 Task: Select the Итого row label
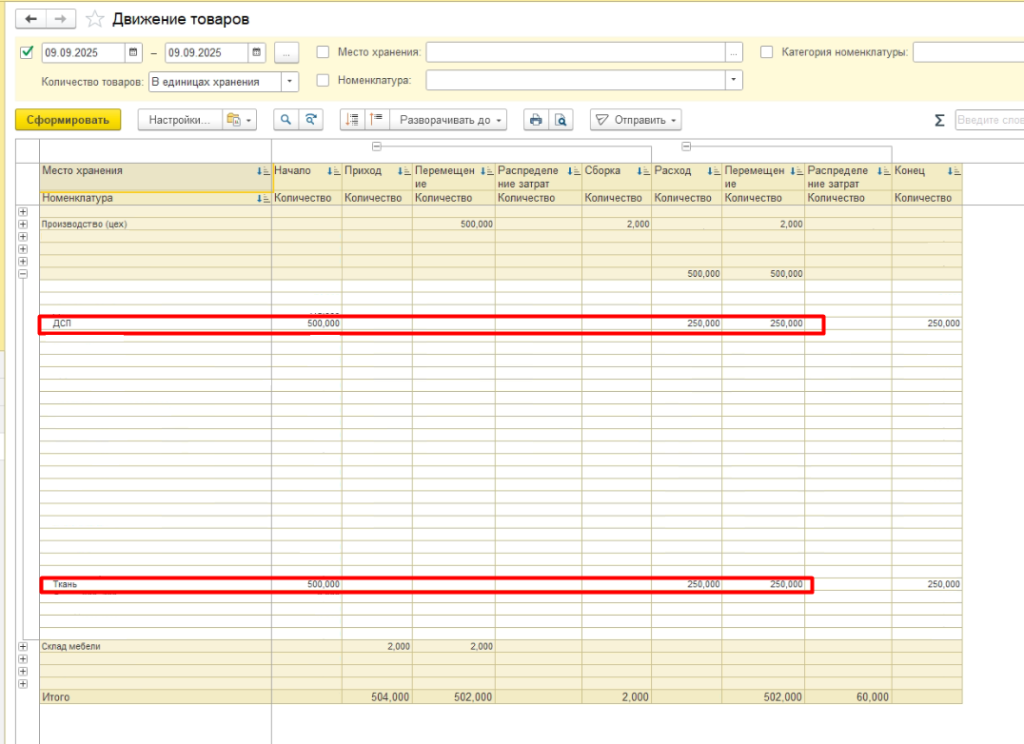[56, 697]
